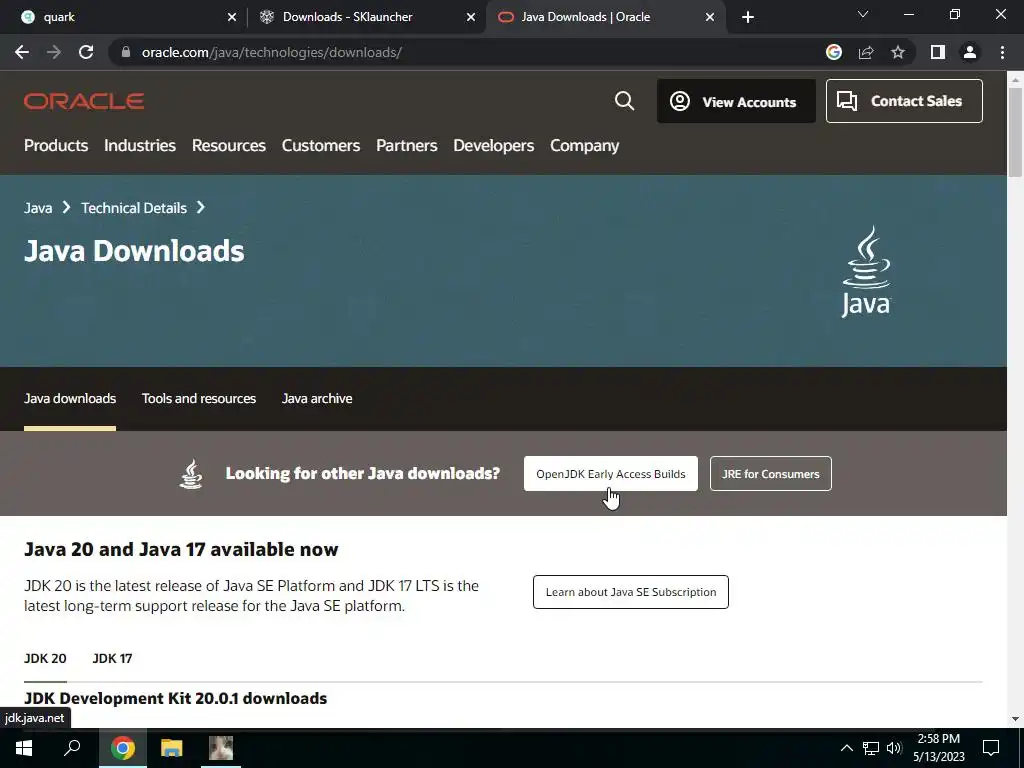Open the Customers menu

pos(321,146)
